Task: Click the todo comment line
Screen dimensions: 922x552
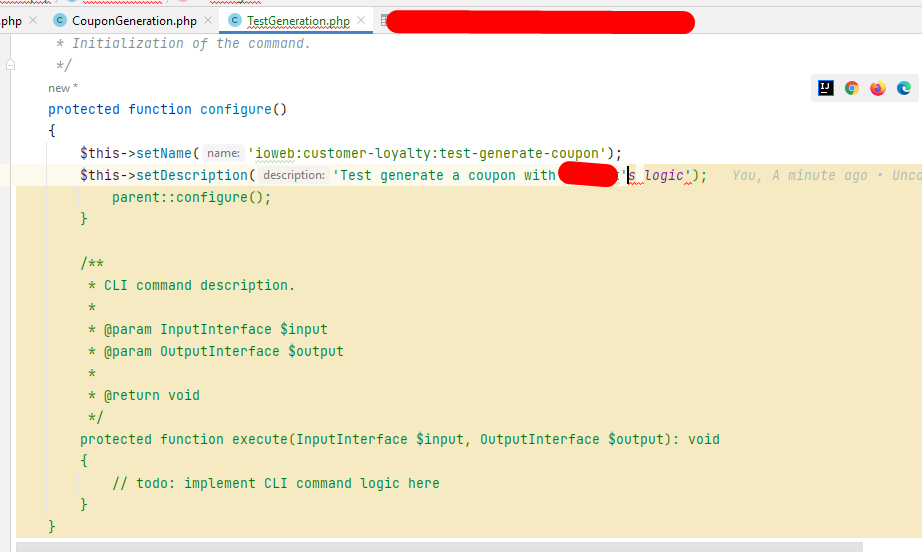Action: [276, 483]
